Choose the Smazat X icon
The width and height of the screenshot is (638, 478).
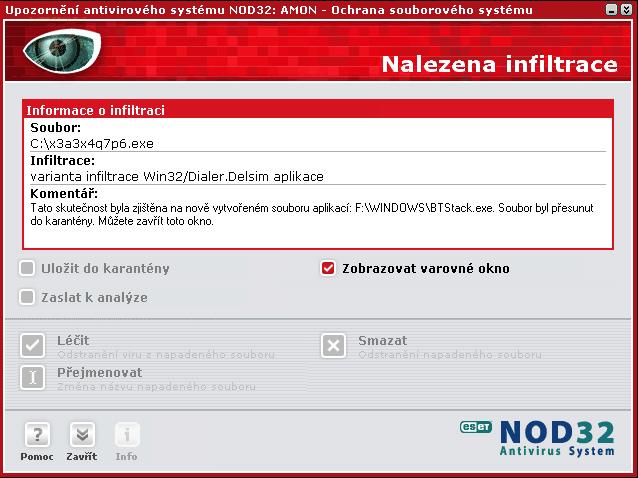[x=333, y=345]
